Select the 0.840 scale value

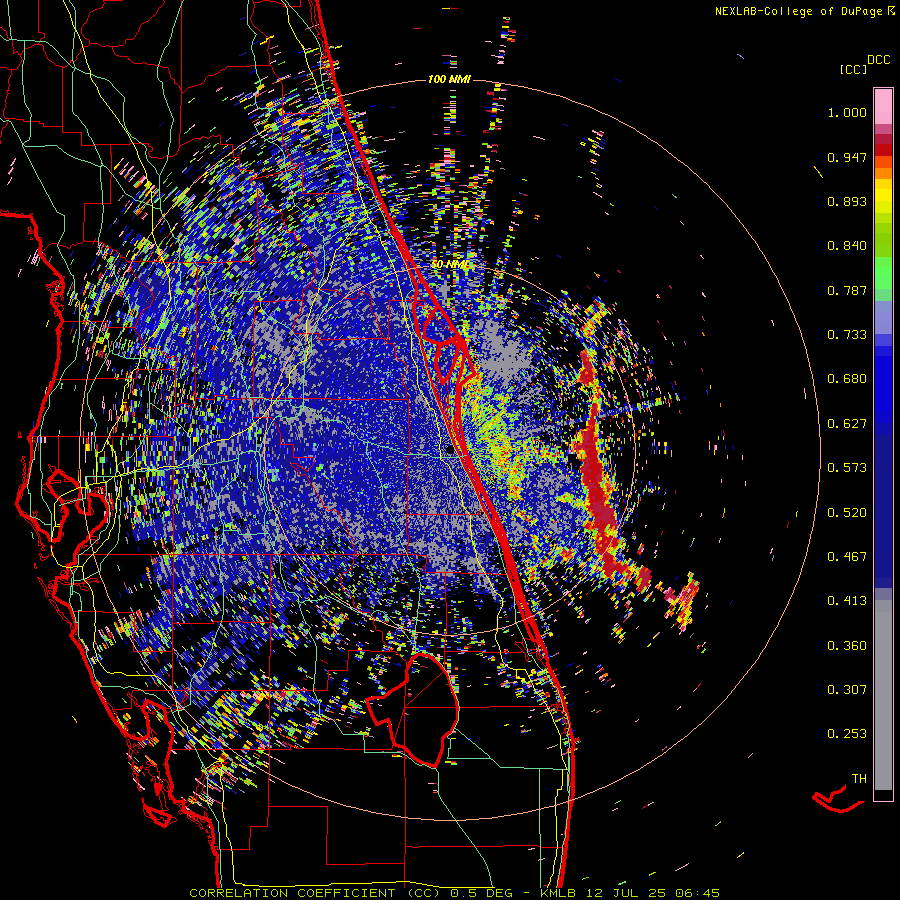pyautogui.click(x=847, y=246)
